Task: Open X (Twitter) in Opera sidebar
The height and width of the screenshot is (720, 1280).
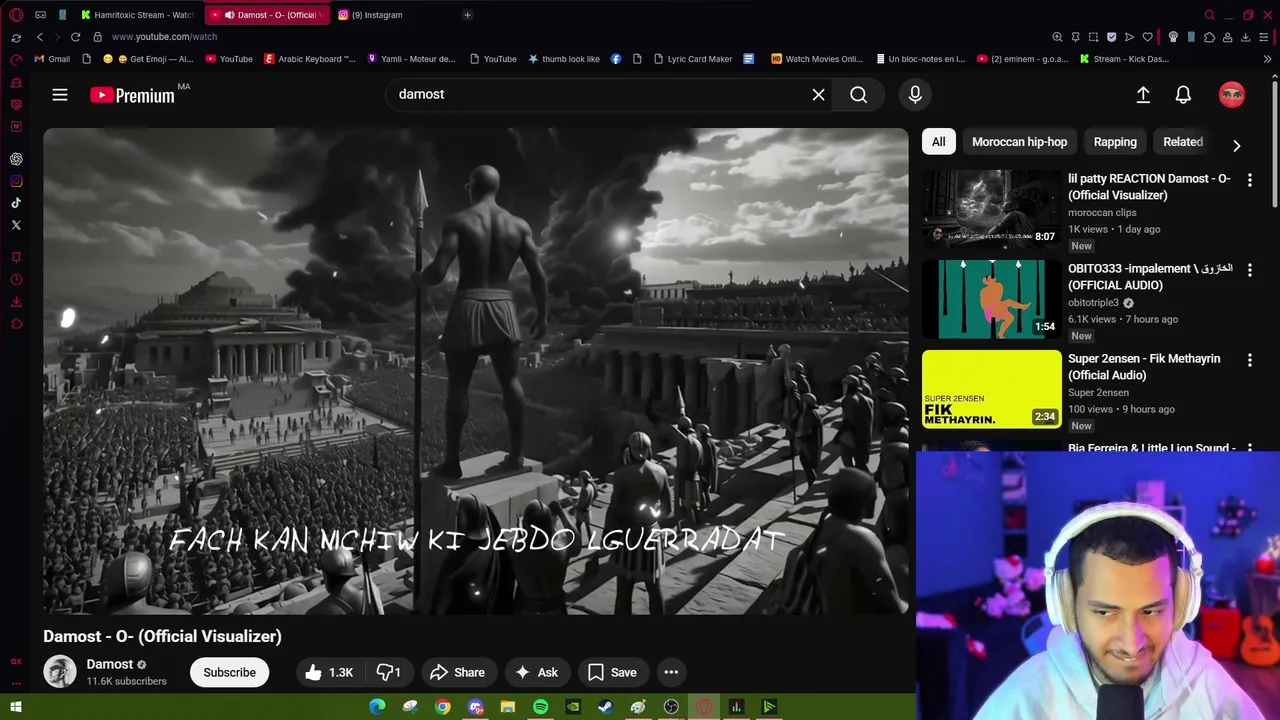Action: coord(16,225)
